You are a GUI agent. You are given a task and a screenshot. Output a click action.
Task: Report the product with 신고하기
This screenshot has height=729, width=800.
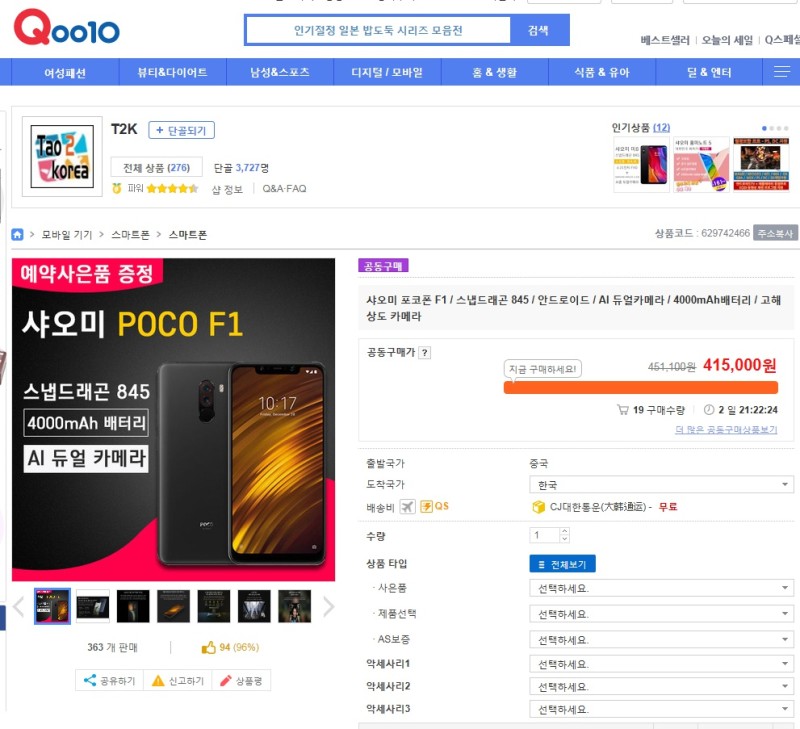[x=178, y=681]
